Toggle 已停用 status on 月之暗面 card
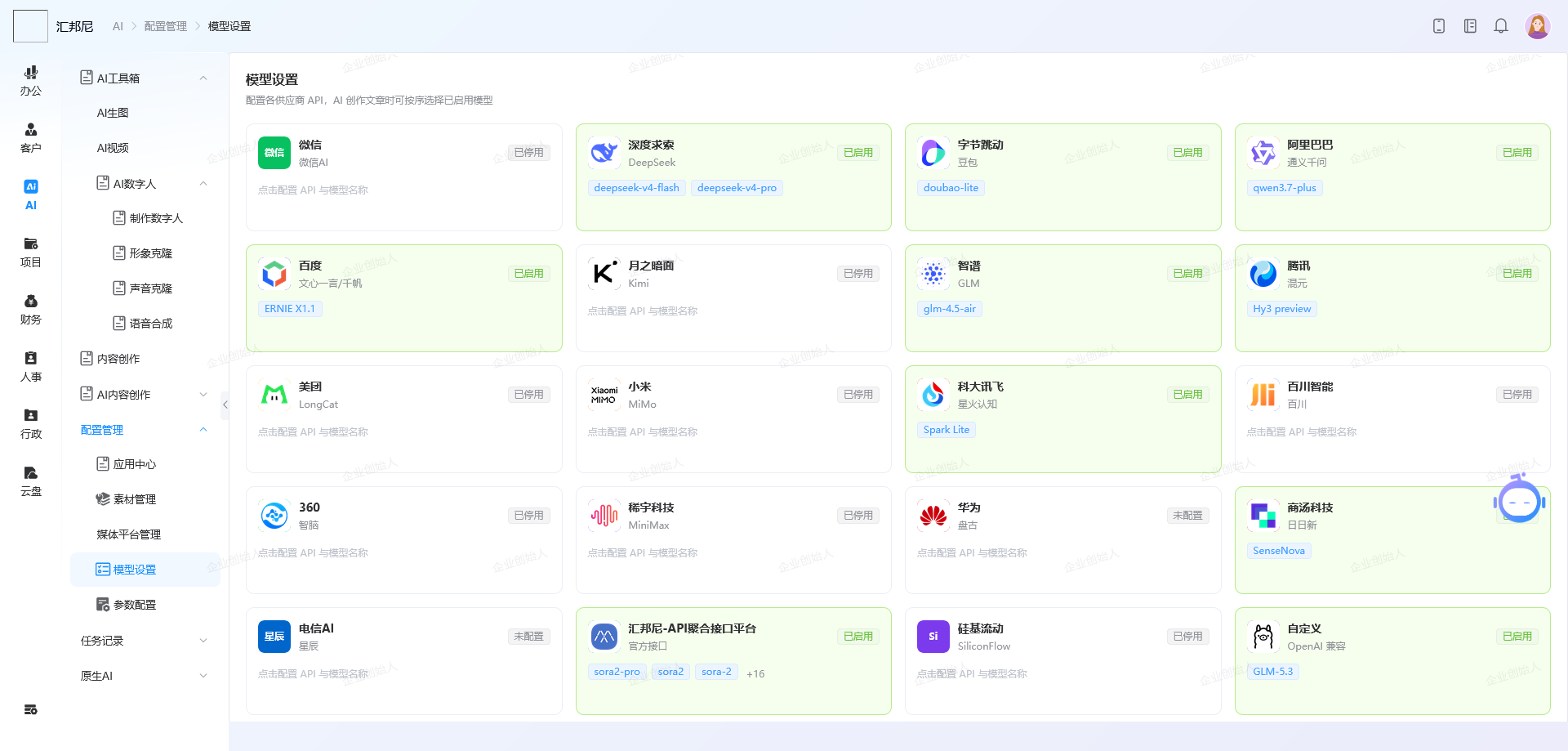Screen dimensions: 1568x751 858,274
